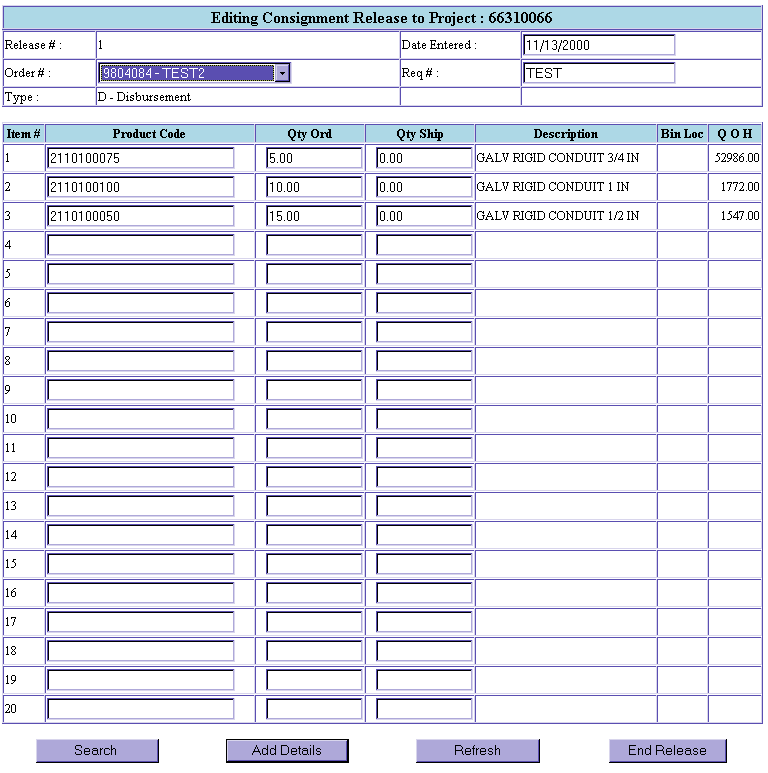The image size is (768, 773).
Task: Click QOH value 1547.00
Action: (x=740, y=215)
